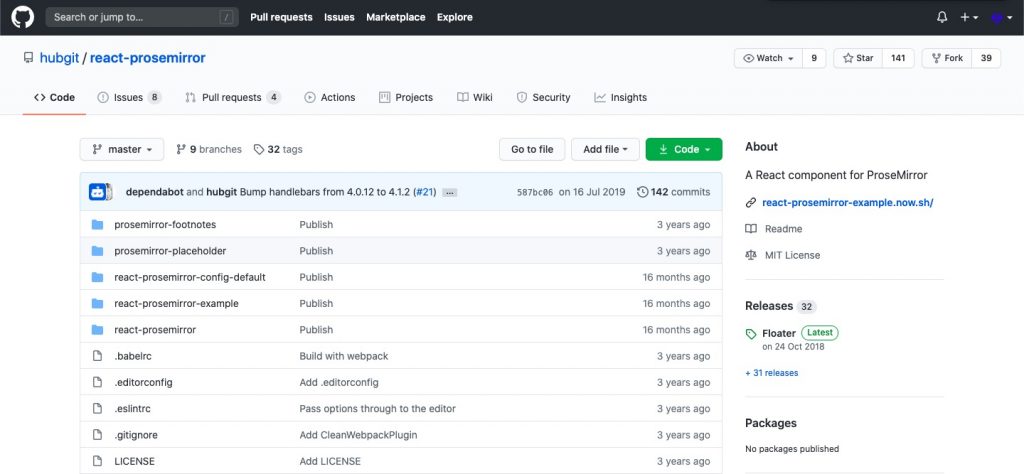Switch to the Issues tab

pyautogui.click(x=129, y=97)
